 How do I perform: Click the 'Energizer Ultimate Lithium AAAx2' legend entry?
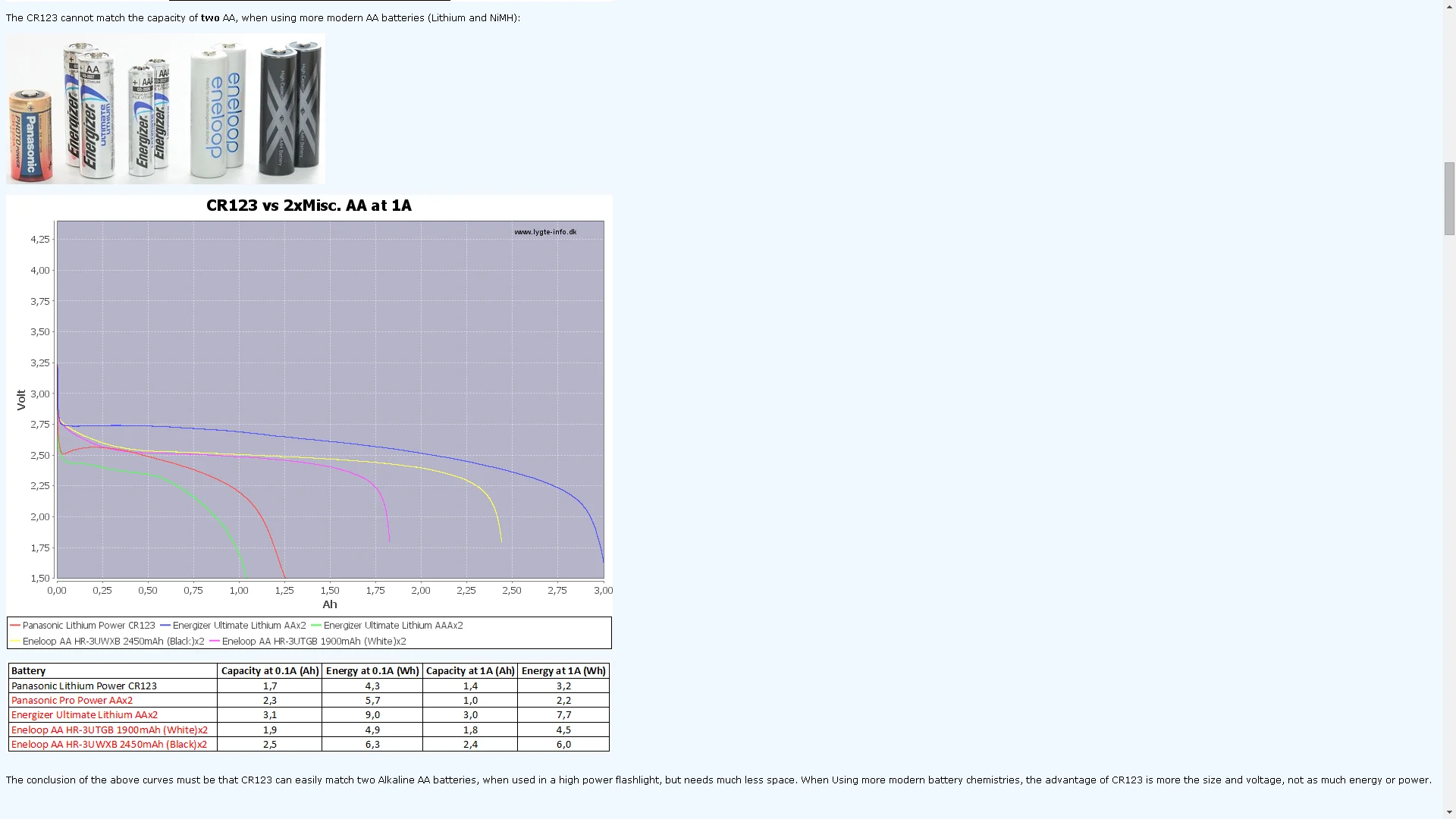(x=387, y=626)
